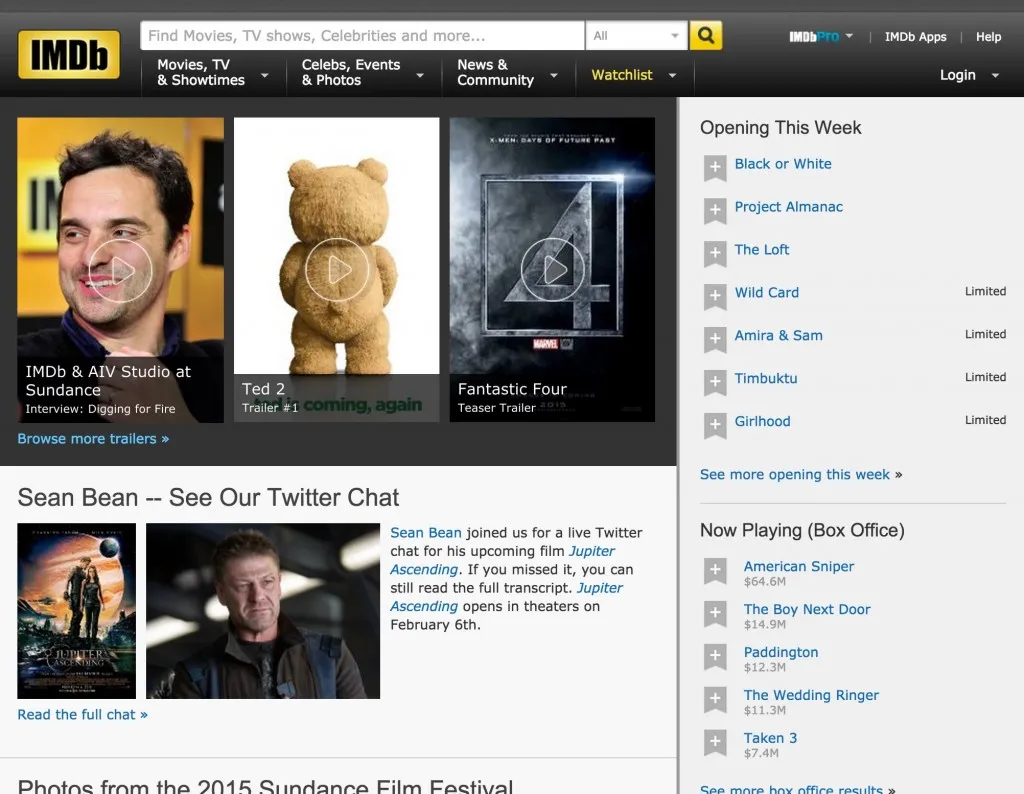This screenshot has height=794, width=1024.
Task: Open the Taken 3 title link
Action: click(x=770, y=738)
